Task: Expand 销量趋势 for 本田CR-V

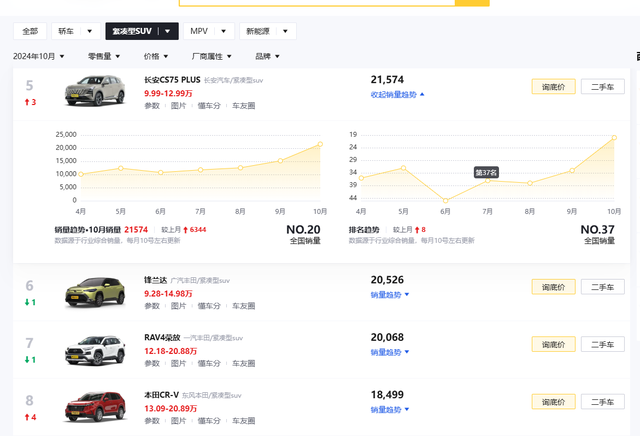Action: pos(390,409)
